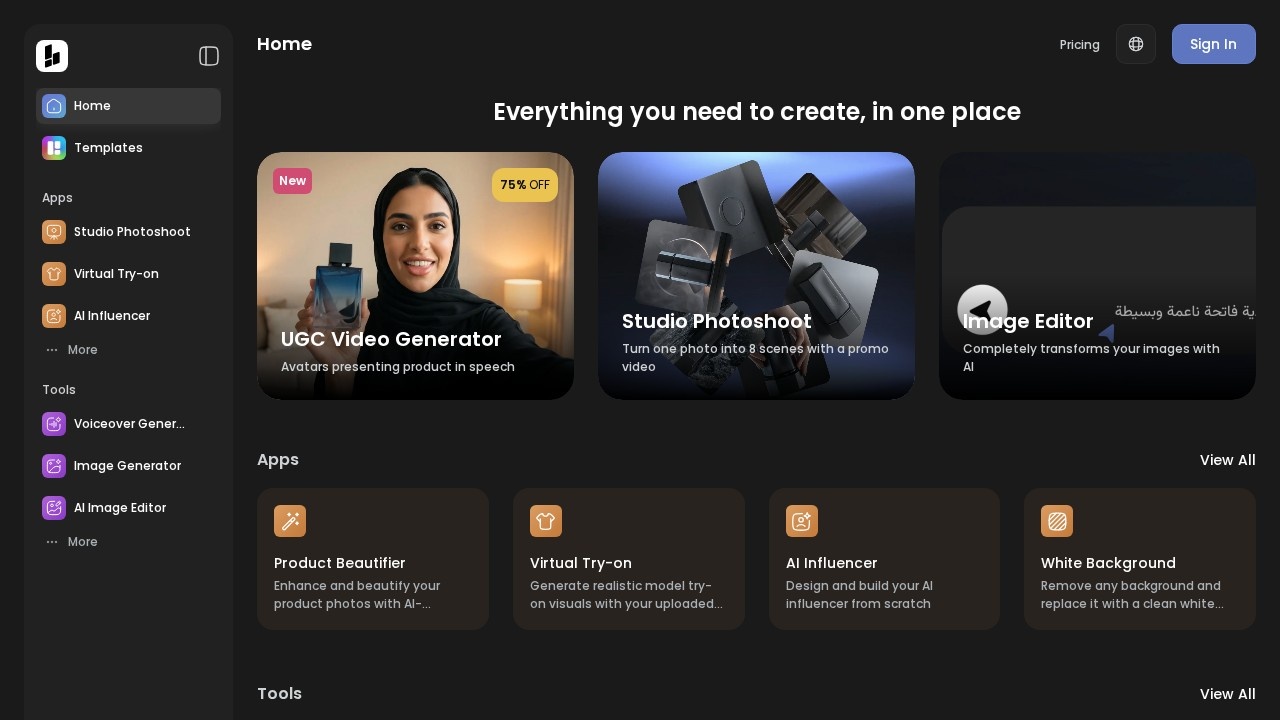Screen dimensions: 1280x720
Task: Click "Turn one photo into 8 scenes" description
Action: (755, 358)
